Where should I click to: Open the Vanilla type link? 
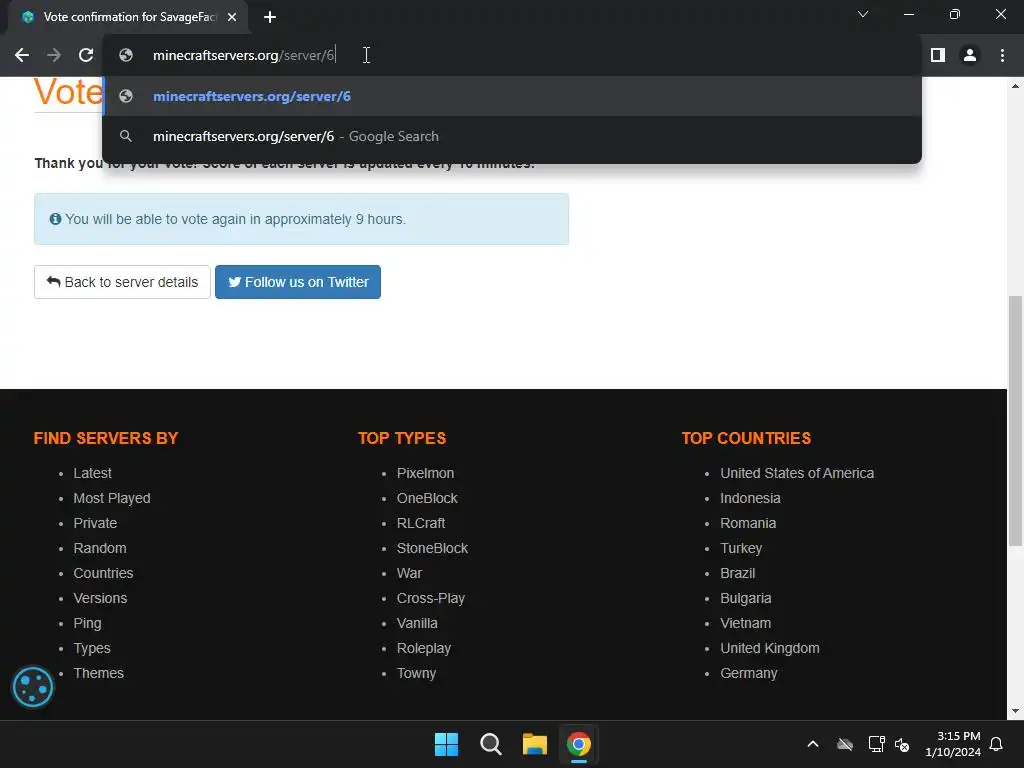click(417, 623)
